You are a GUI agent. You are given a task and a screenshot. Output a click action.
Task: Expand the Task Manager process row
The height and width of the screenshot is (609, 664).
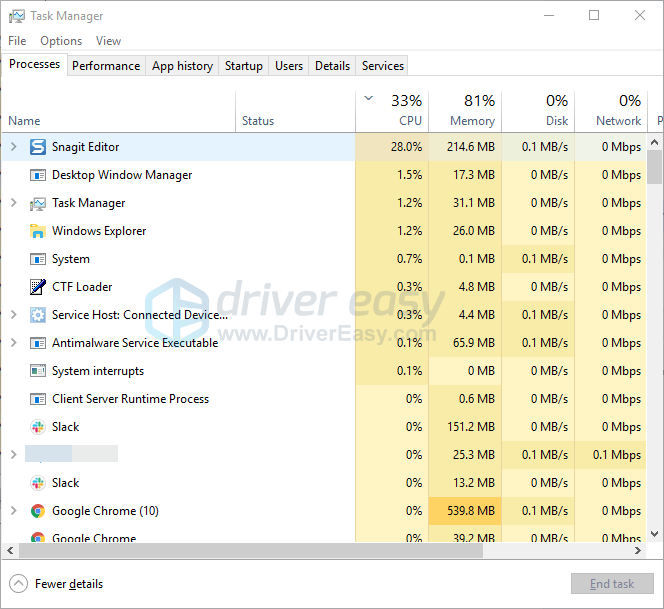13,203
